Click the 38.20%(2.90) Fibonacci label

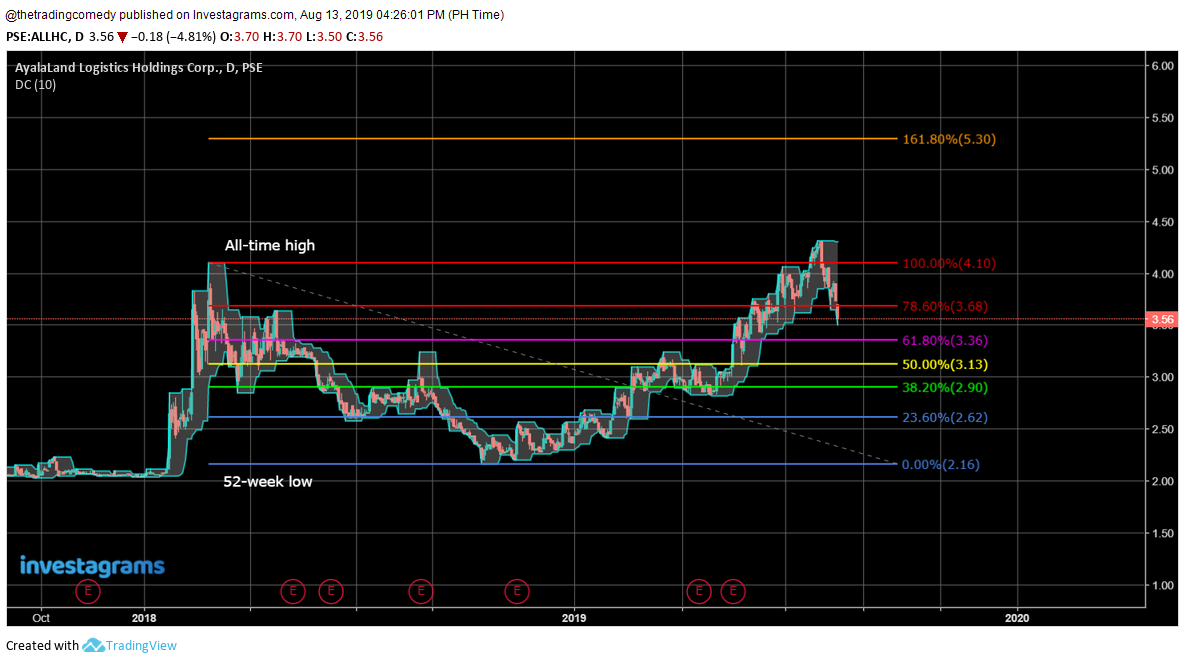[x=945, y=388]
